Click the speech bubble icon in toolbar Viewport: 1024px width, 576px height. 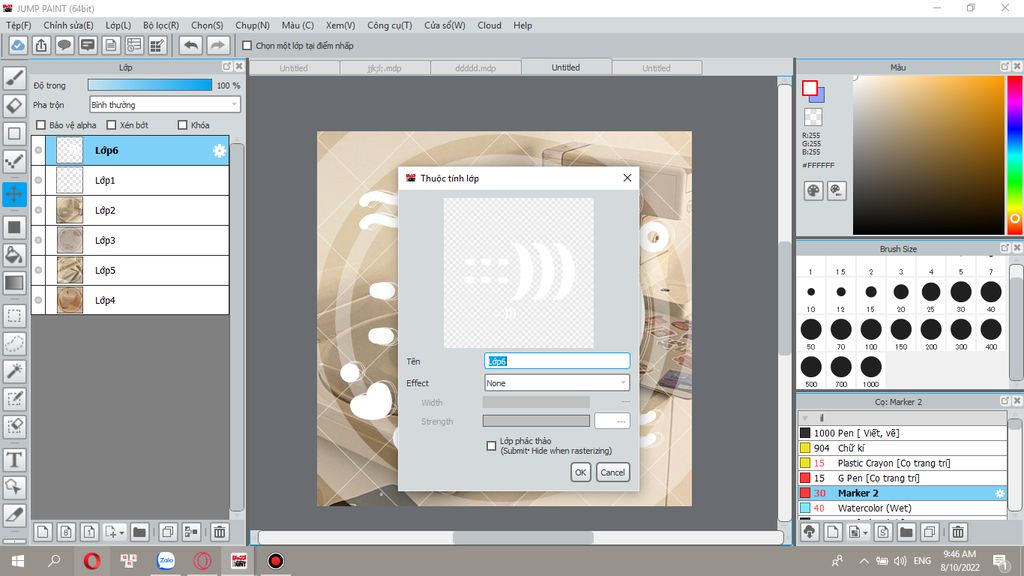click(x=64, y=45)
